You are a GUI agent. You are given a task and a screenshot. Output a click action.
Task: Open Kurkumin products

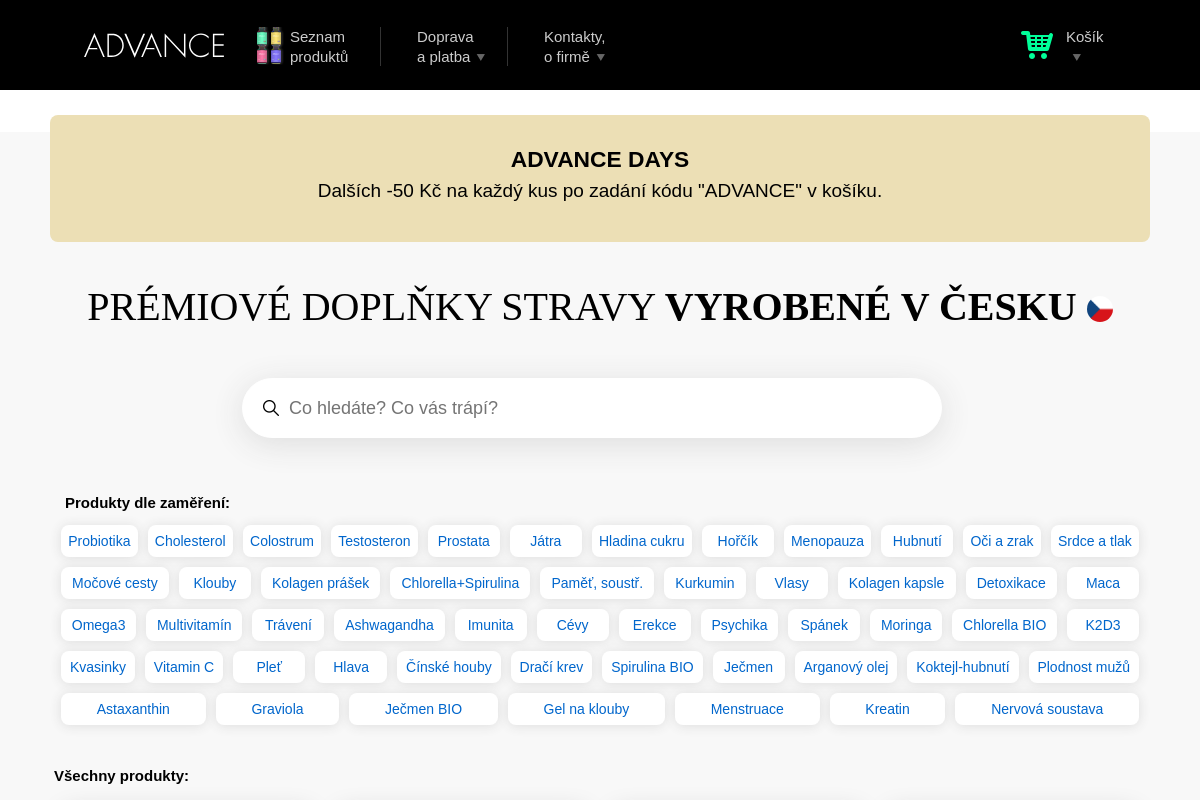tap(705, 583)
